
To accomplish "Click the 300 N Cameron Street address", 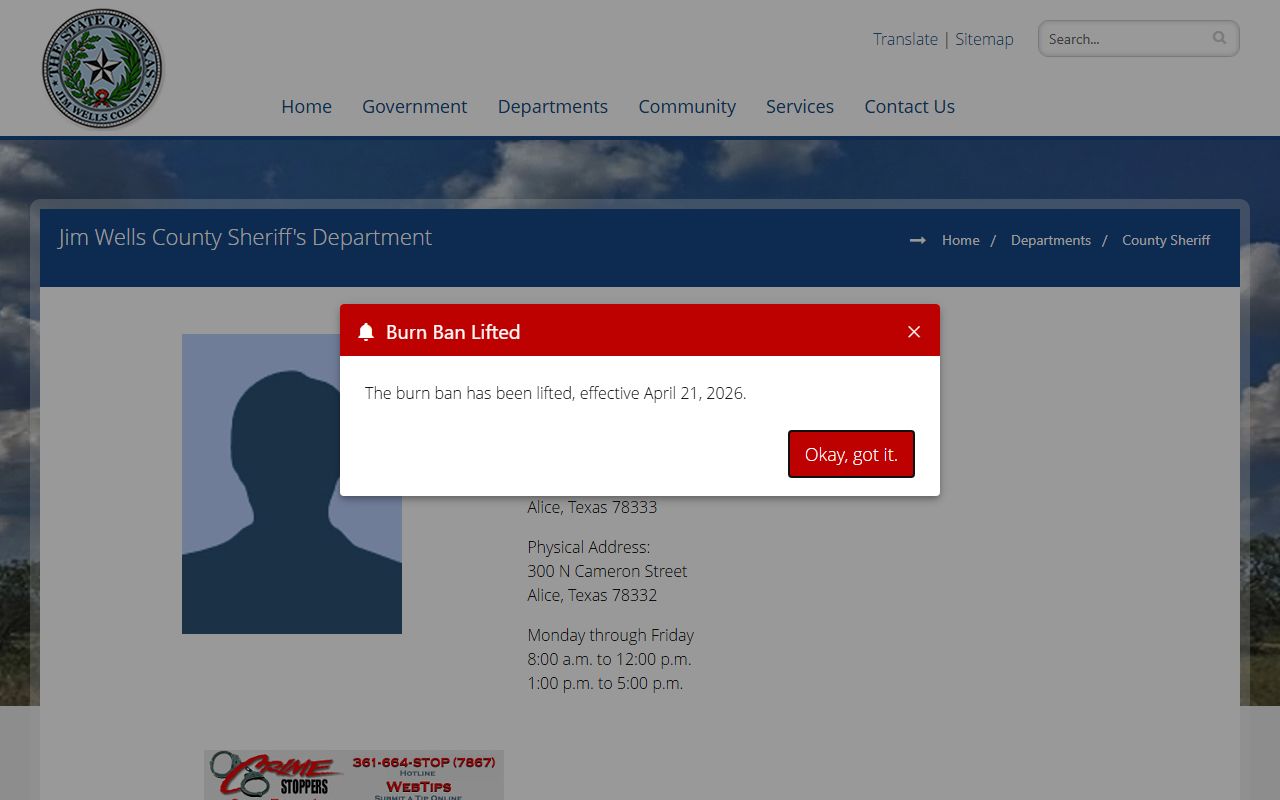I will point(607,571).
